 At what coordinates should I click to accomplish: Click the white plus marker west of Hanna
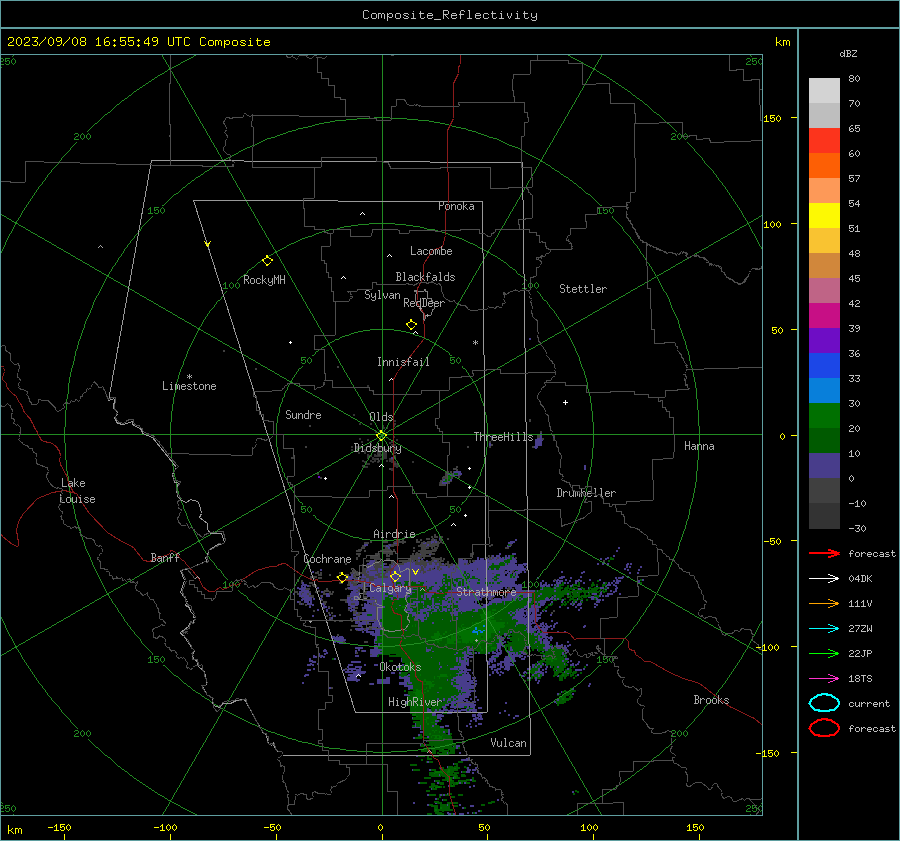click(565, 402)
